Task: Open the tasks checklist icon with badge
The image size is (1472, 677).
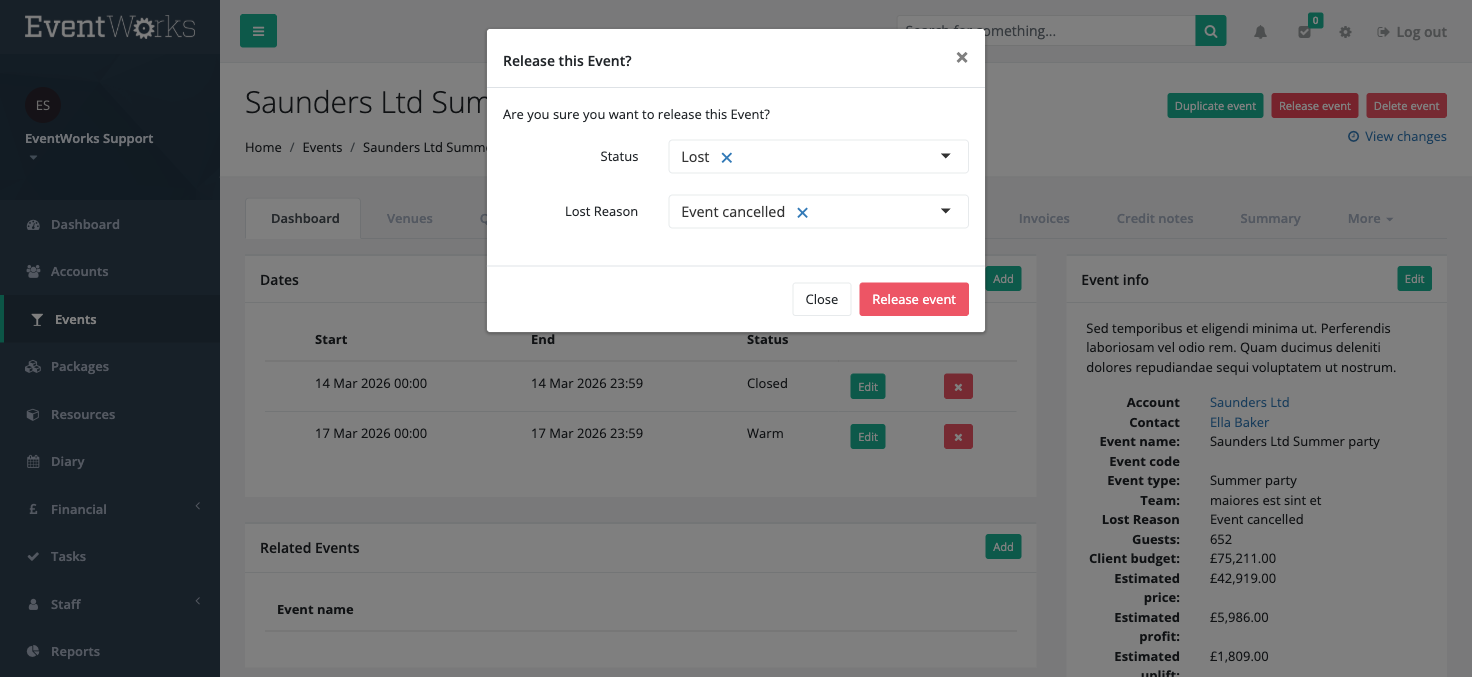Action: [x=1306, y=30]
